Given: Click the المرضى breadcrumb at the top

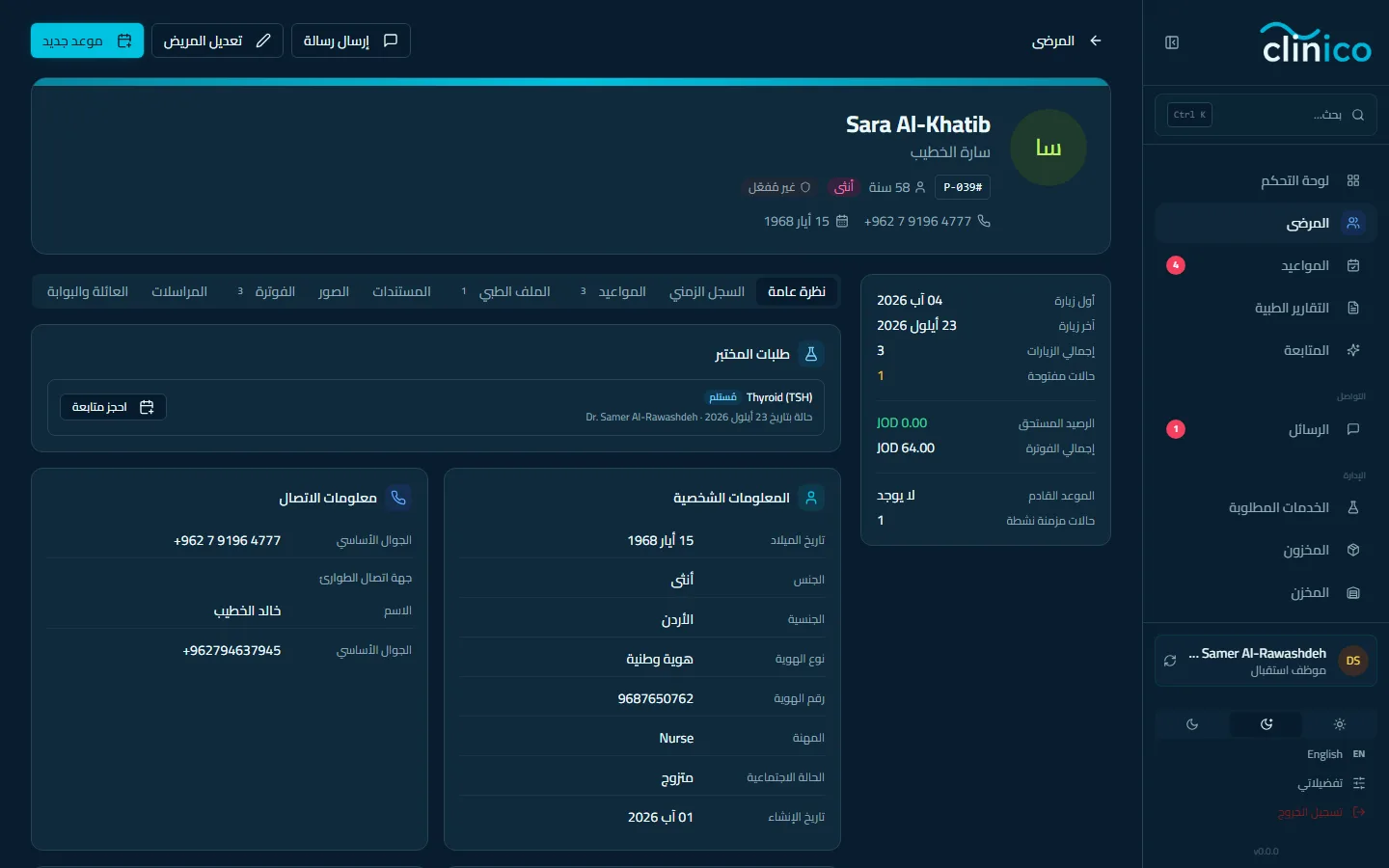Looking at the screenshot, I should tap(1053, 41).
